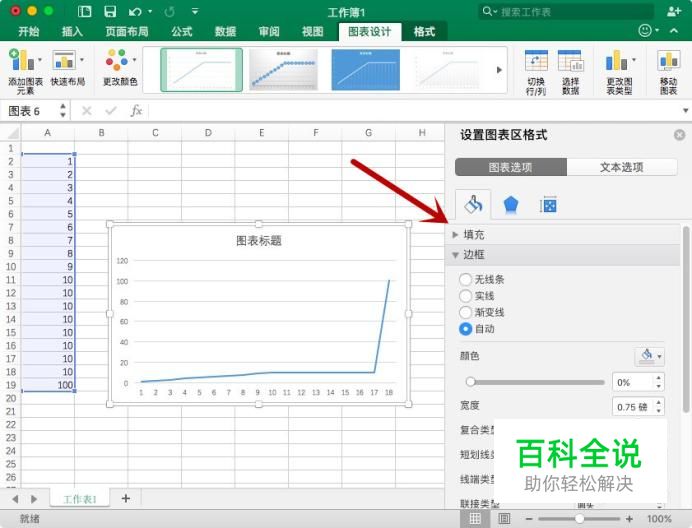Select the Size & Properties icon

[548, 205]
